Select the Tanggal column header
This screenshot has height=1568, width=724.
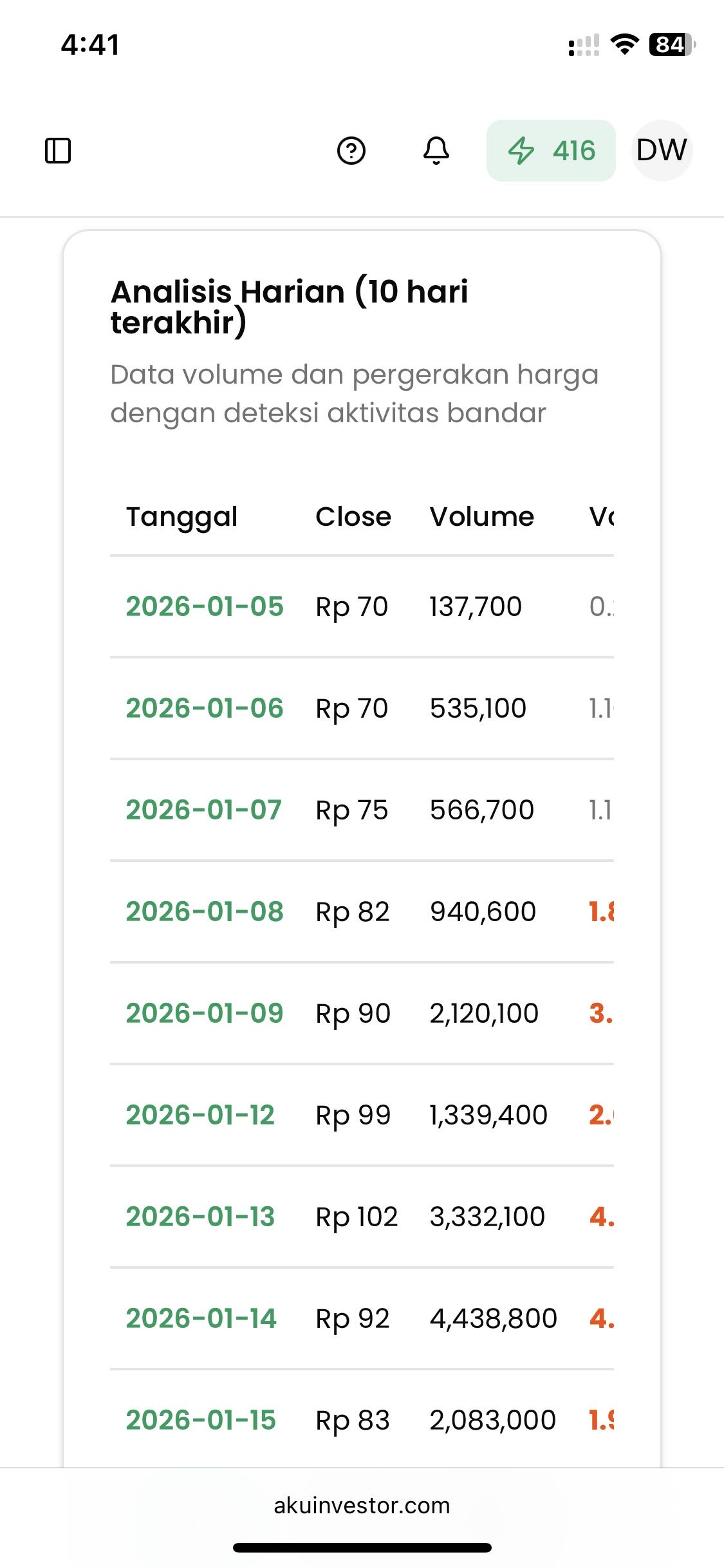coord(181,517)
